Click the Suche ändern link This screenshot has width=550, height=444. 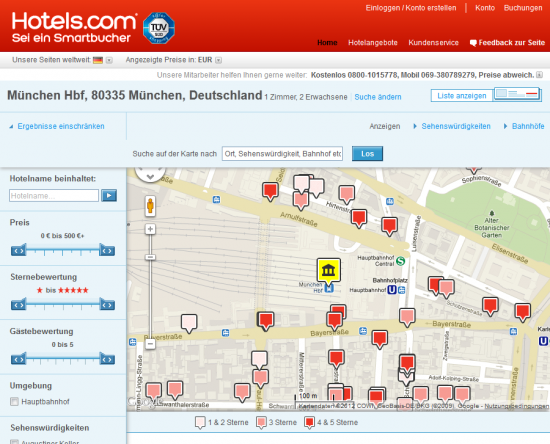click(378, 97)
